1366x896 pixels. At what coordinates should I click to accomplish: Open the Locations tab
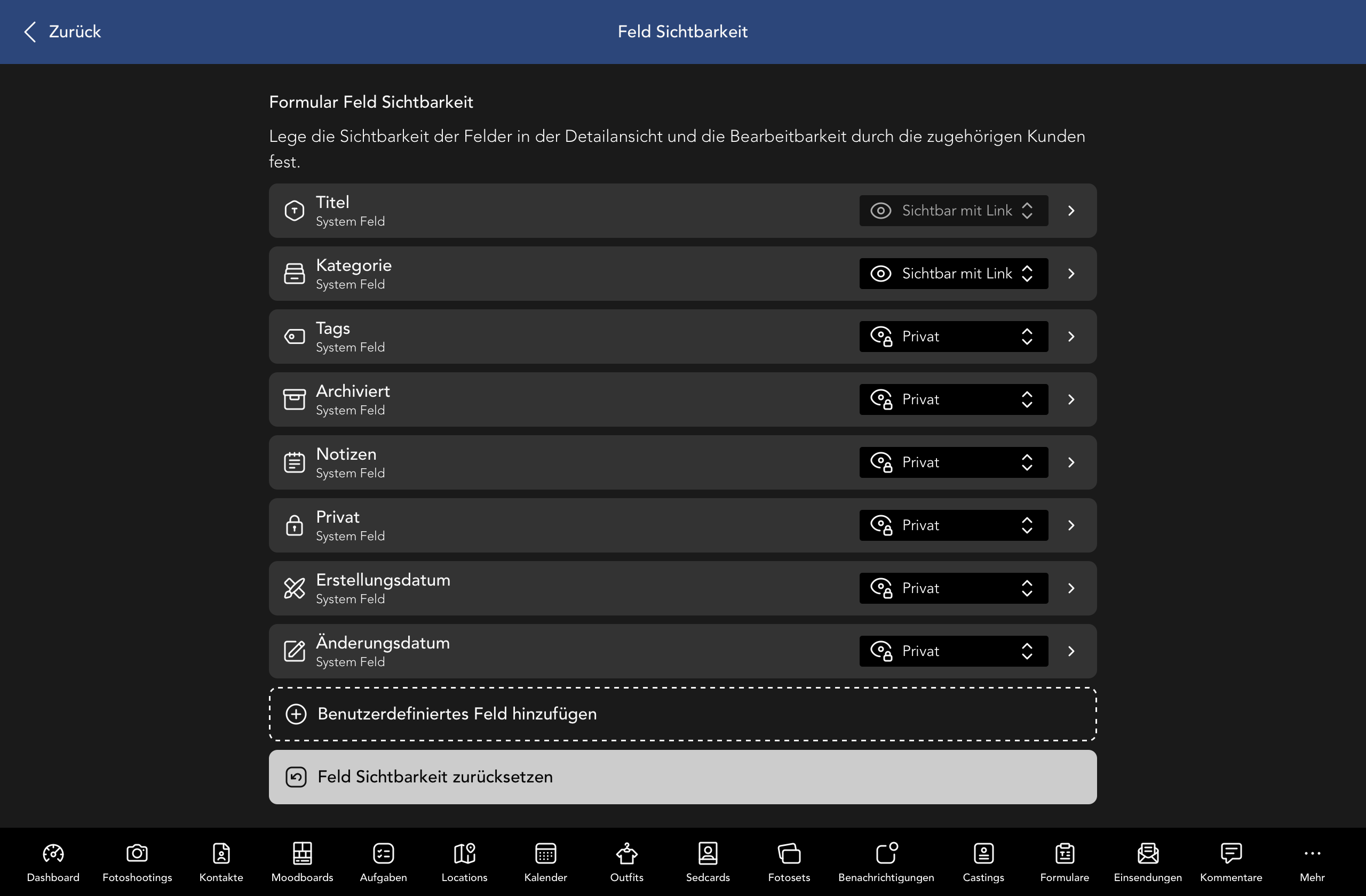coord(464,862)
